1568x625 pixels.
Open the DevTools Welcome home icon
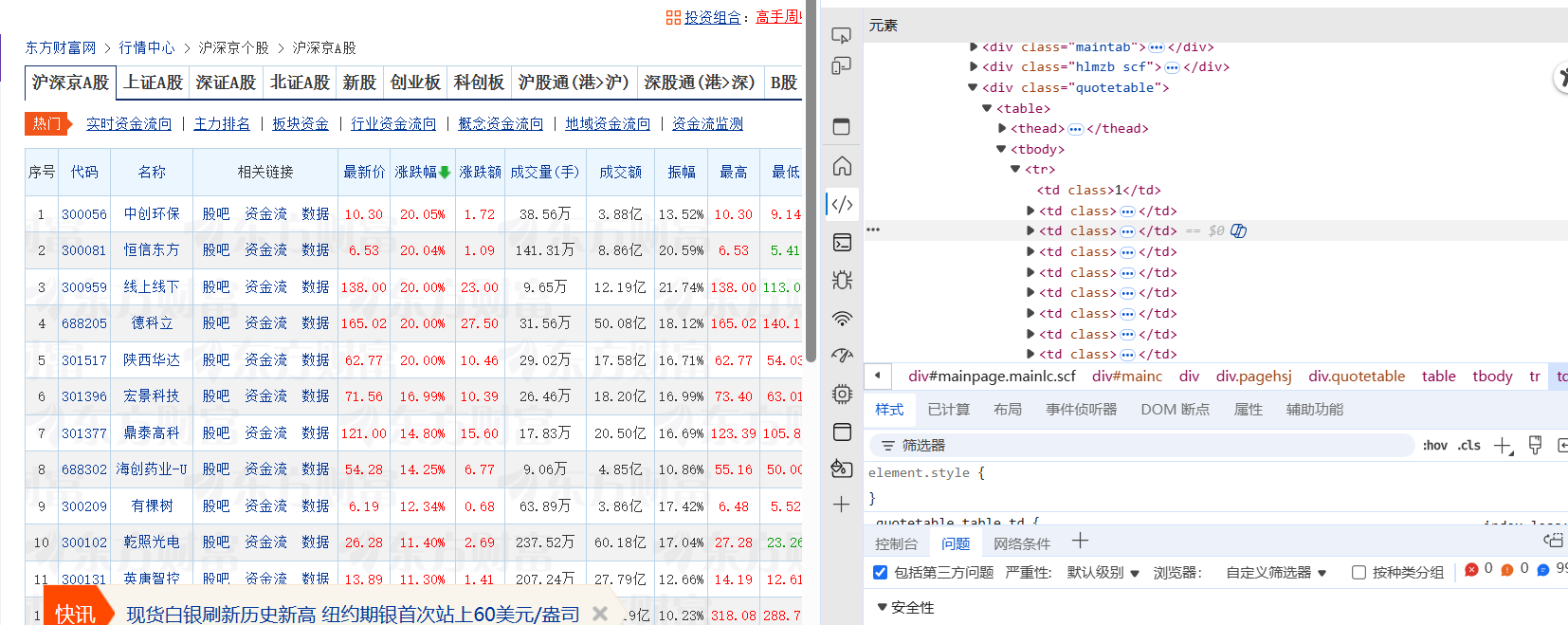(x=842, y=166)
